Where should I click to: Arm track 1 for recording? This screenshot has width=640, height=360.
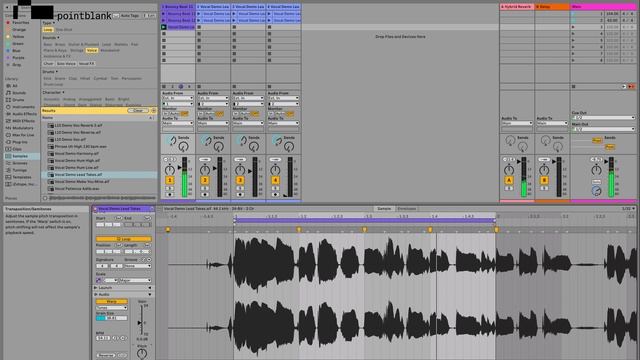click(x=169, y=195)
